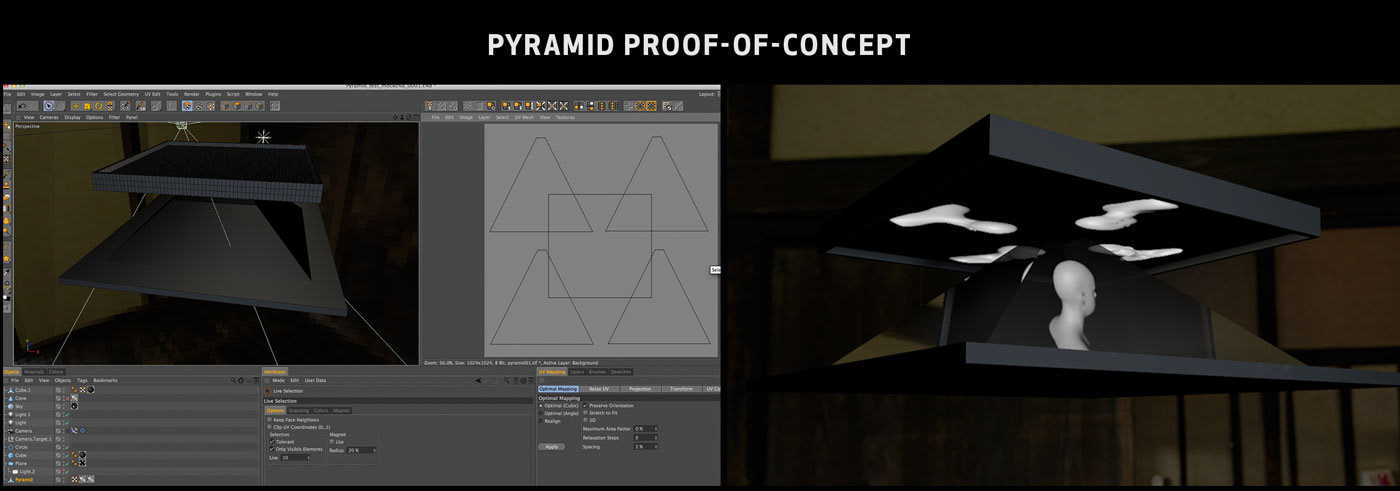Image resolution: width=1400 pixels, height=491 pixels.
Task: Uncheck Only Visible Elements checkbox
Action: point(271,449)
